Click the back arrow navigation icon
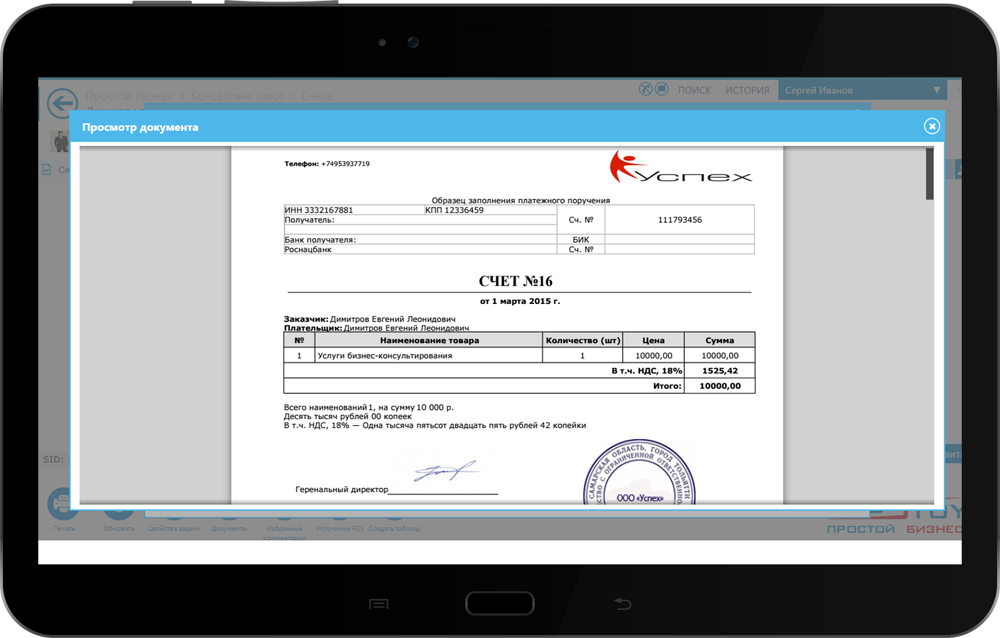The width and height of the screenshot is (1000, 638). 61,104
